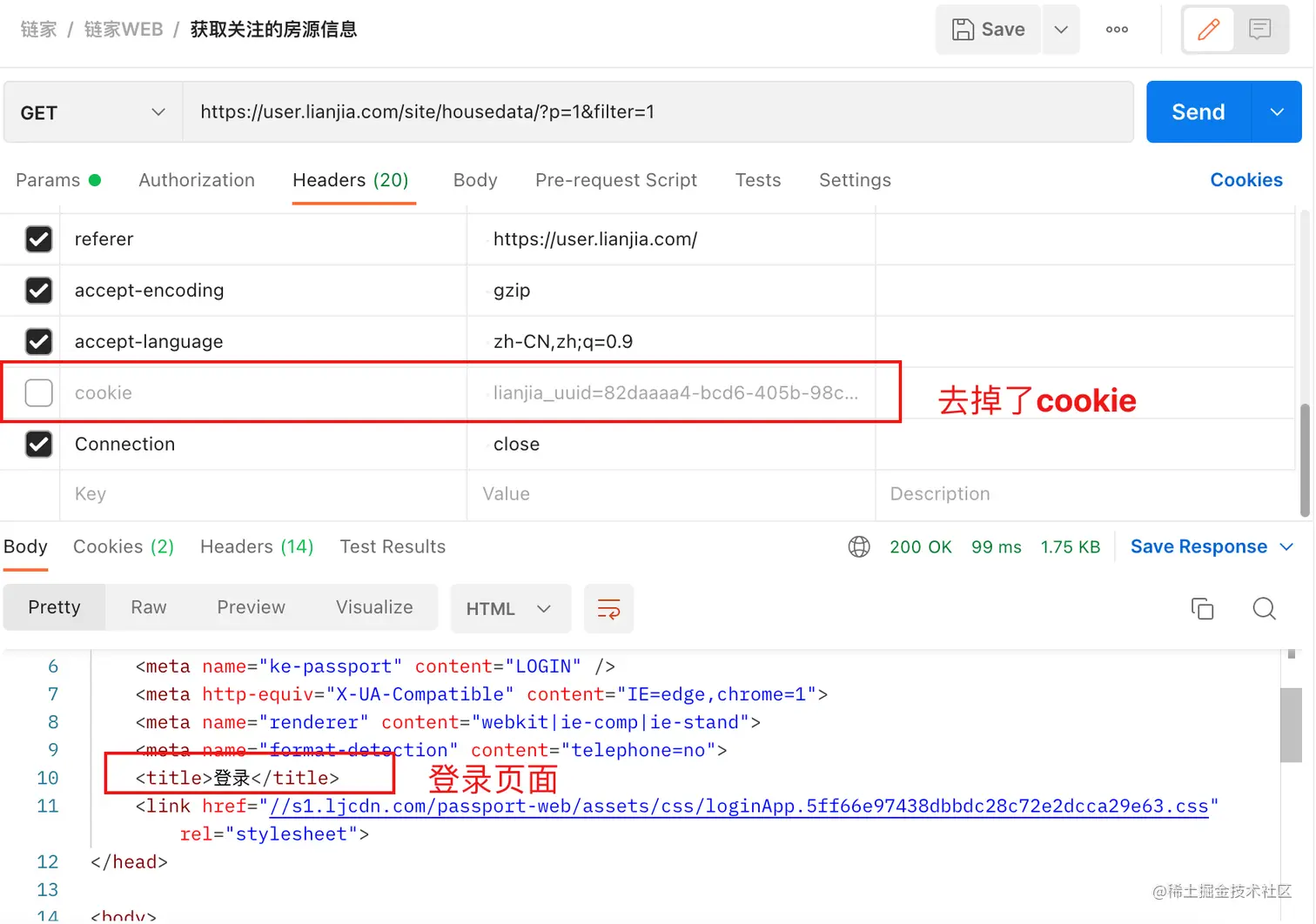Click the headers table vertical scrollbar

(x=1305, y=460)
